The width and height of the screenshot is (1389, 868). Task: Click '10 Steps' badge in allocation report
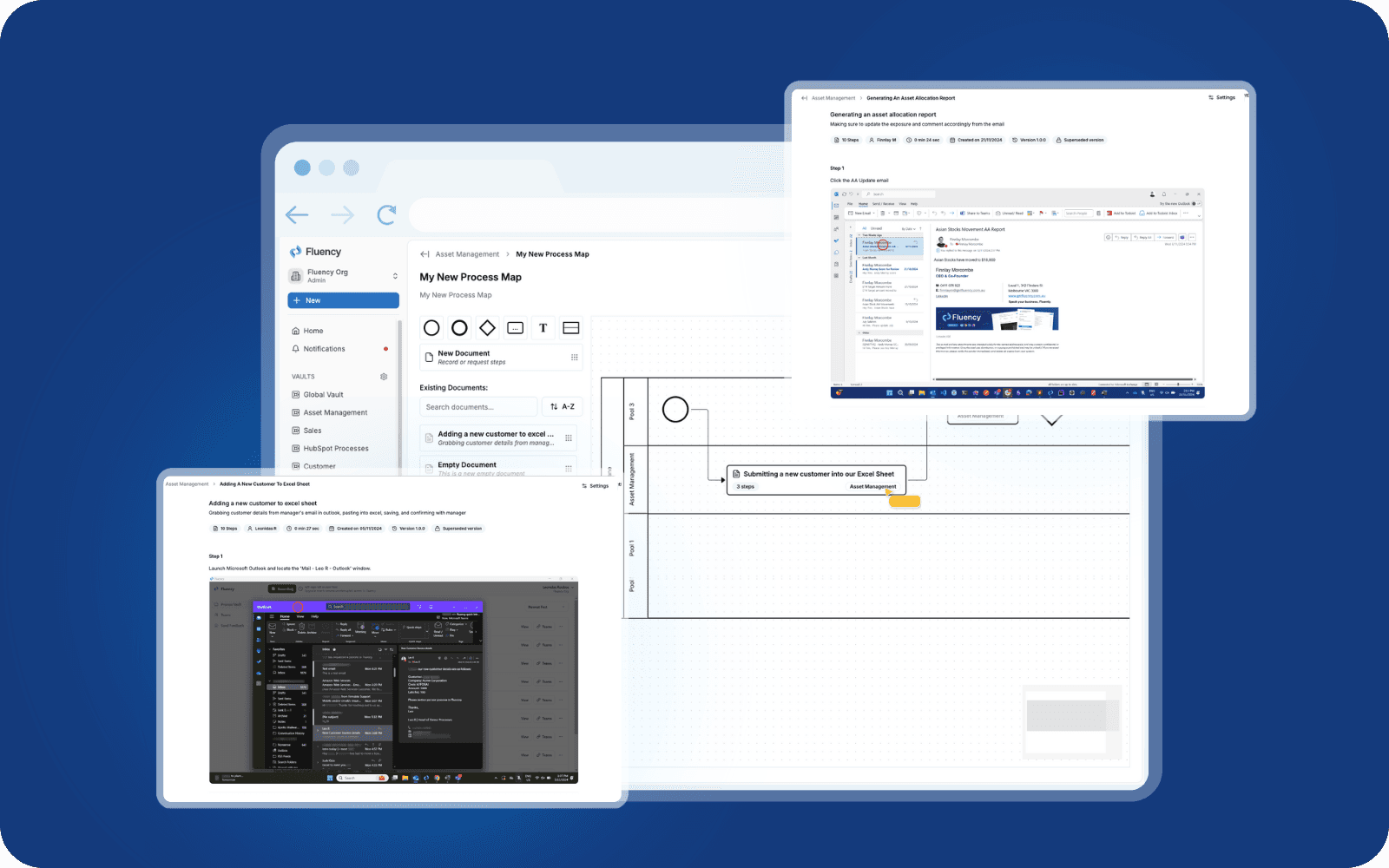tap(846, 140)
